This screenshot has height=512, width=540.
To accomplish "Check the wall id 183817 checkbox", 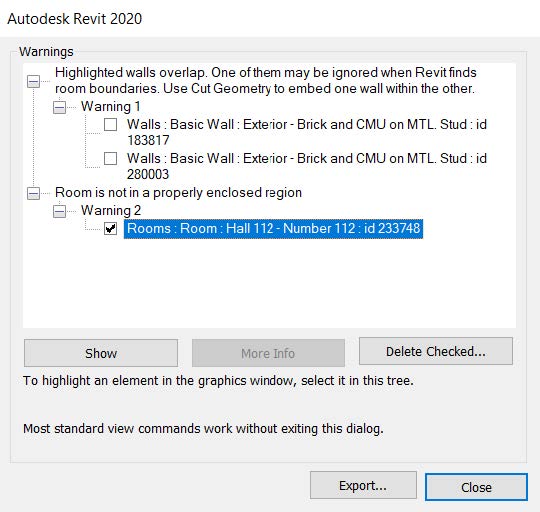I will point(111,124).
